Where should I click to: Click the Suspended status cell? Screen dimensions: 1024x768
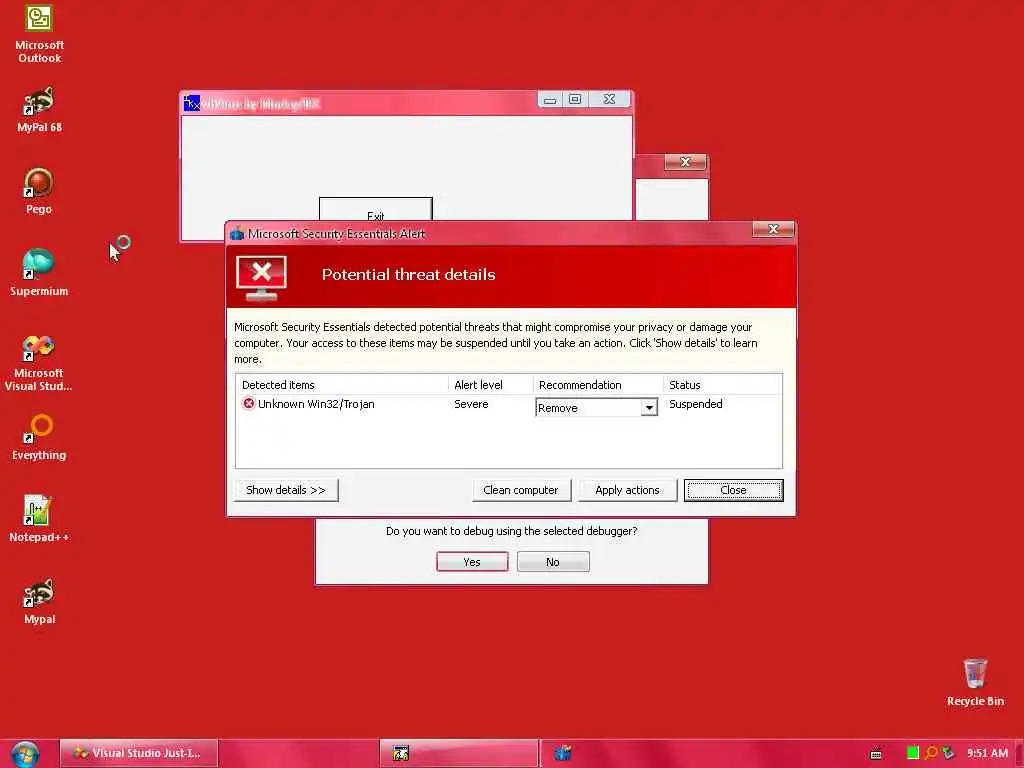[x=696, y=404]
